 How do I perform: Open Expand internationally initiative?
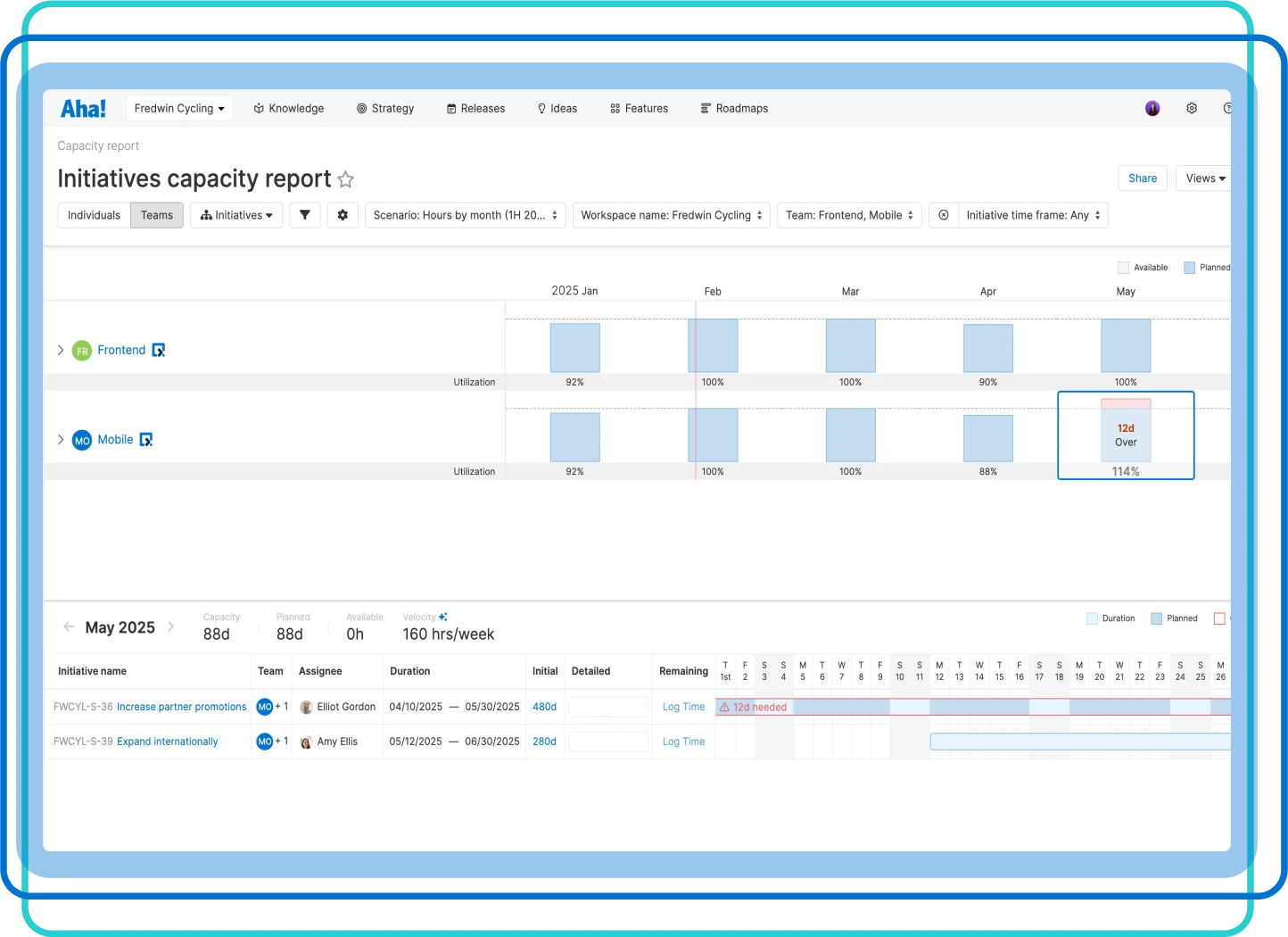pyautogui.click(x=167, y=742)
